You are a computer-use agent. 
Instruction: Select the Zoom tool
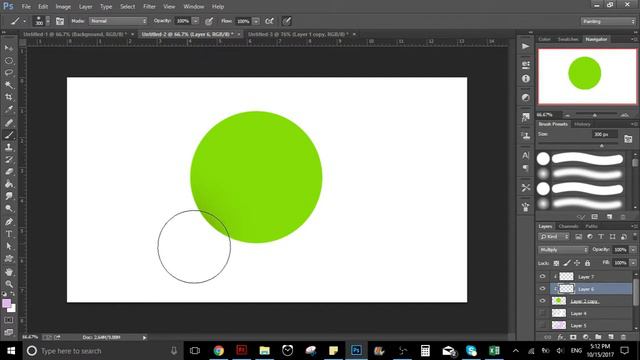[9, 284]
